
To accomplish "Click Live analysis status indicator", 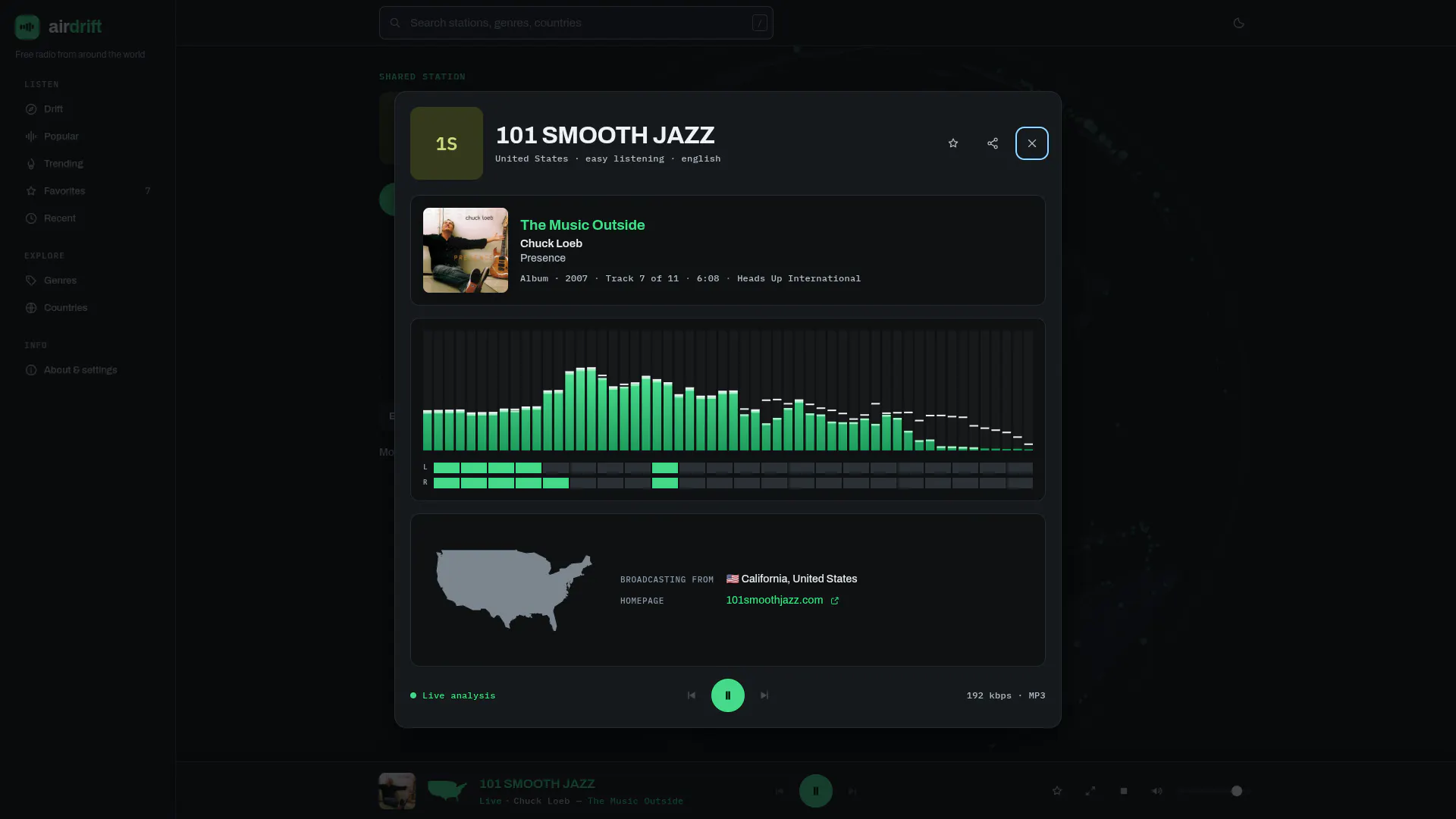I will point(453,695).
